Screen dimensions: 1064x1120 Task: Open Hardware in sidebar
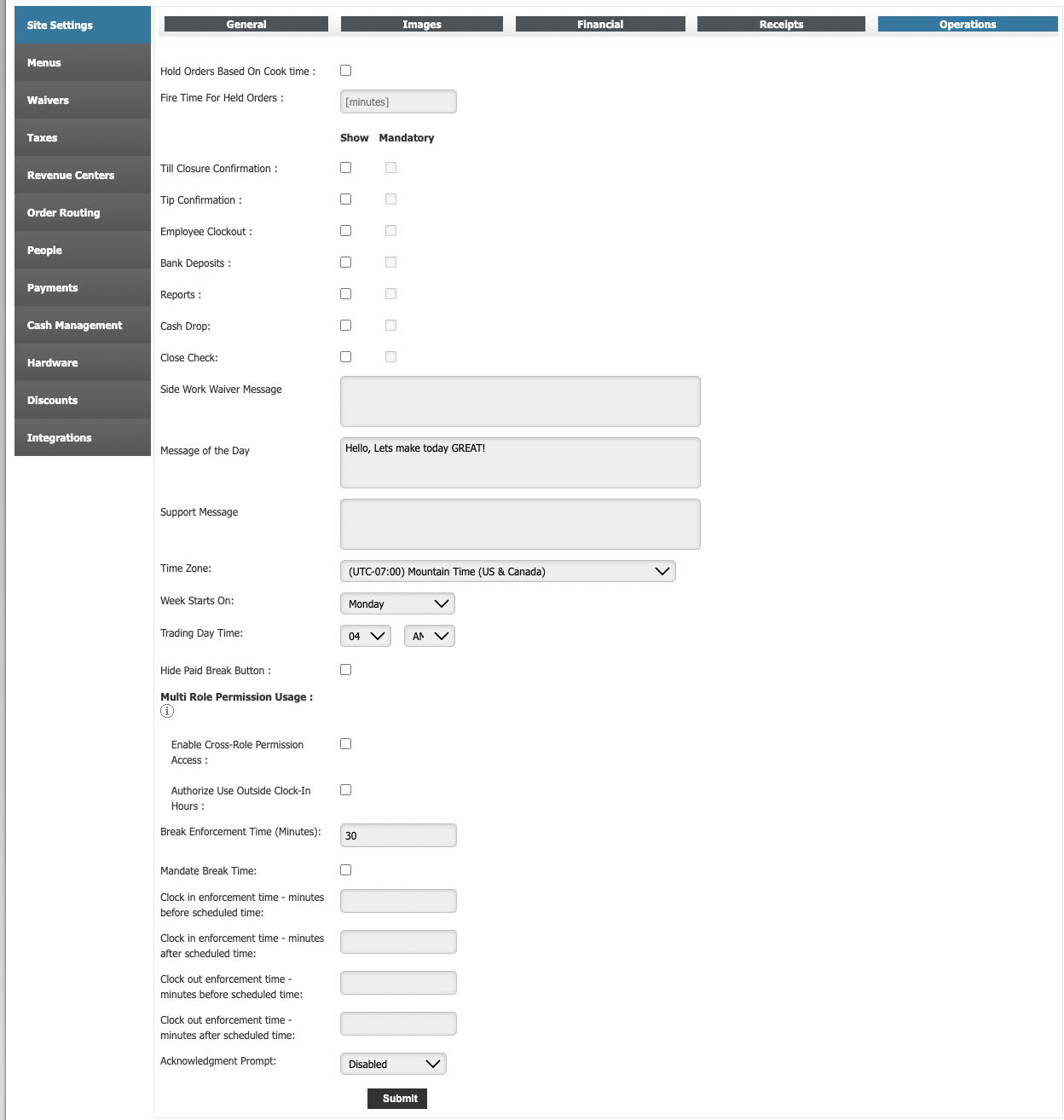[83, 362]
